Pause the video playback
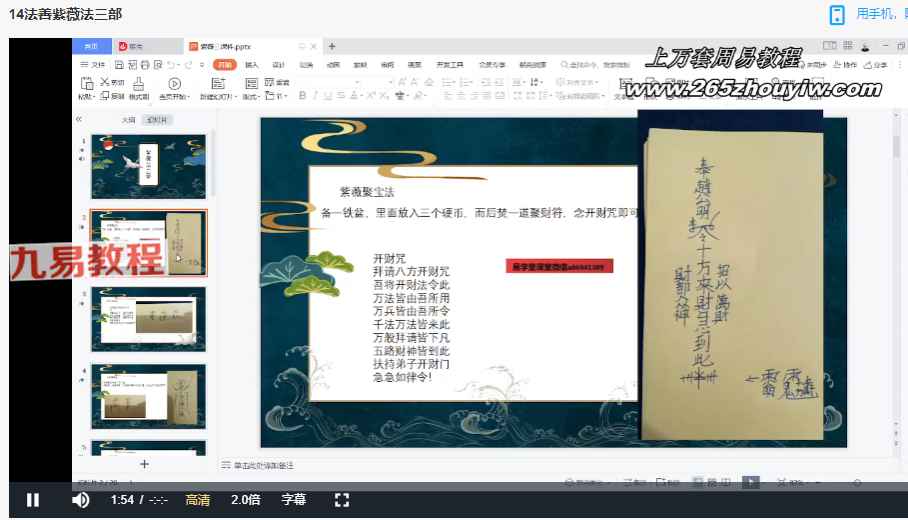The width and height of the screenshot is (908, 520). pos(32,500)
